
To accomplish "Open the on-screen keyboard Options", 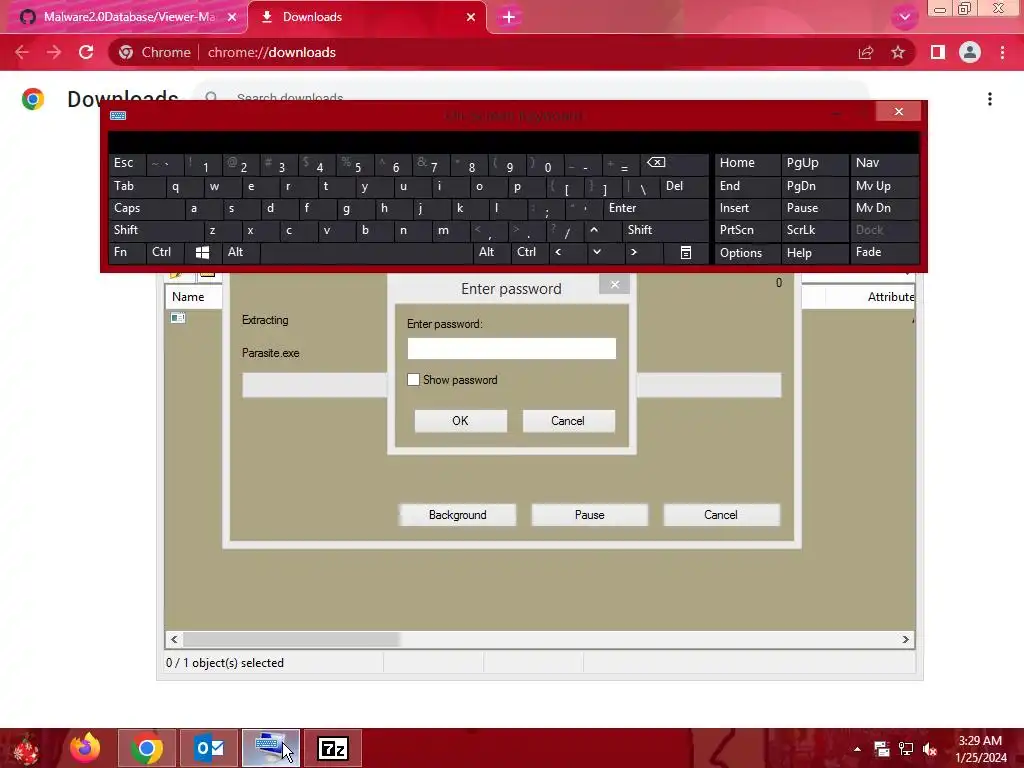I will click(x=747, y=252).
